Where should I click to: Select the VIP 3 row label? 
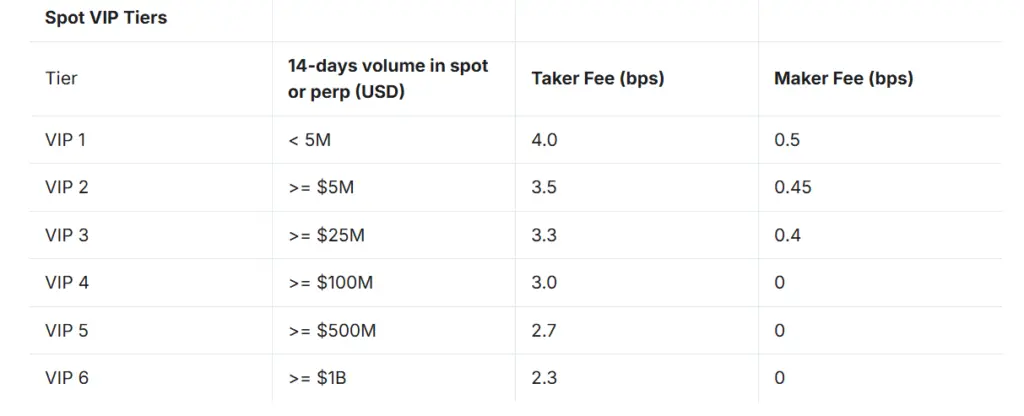(67, 235)
